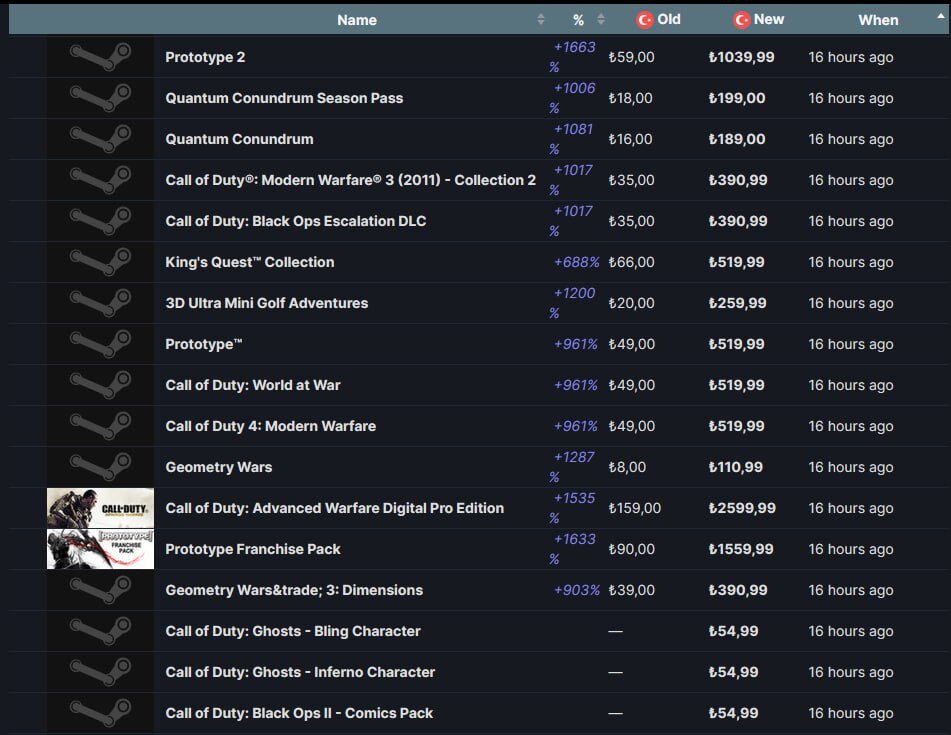Image resolution: width=951 pixels, height=735 pixels.
Task: Open the Prototype 2 game link
Action: (205, 57)
